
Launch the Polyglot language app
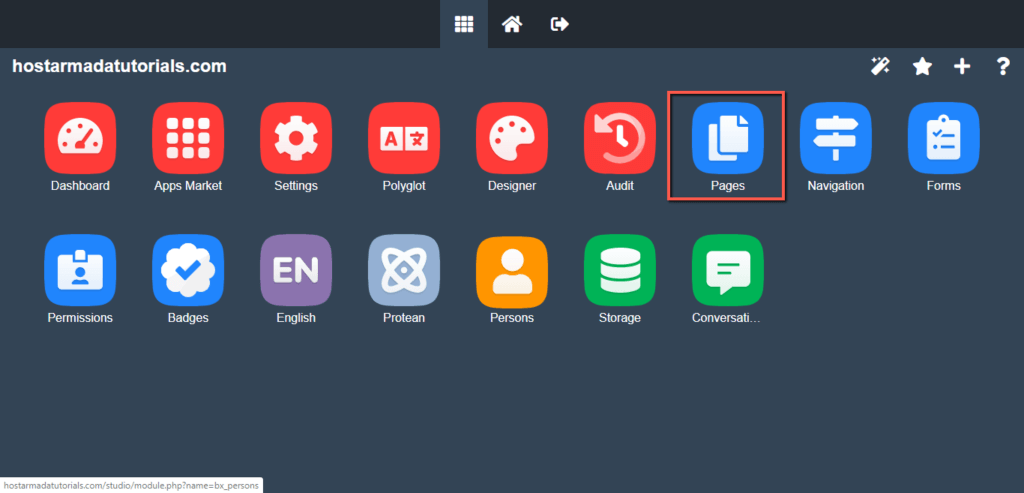click(x=404, y=138)
